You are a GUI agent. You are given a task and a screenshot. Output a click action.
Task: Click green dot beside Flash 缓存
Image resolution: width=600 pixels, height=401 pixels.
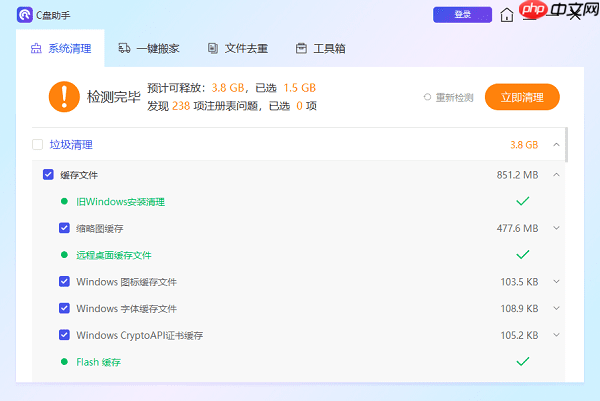[64, 362]
